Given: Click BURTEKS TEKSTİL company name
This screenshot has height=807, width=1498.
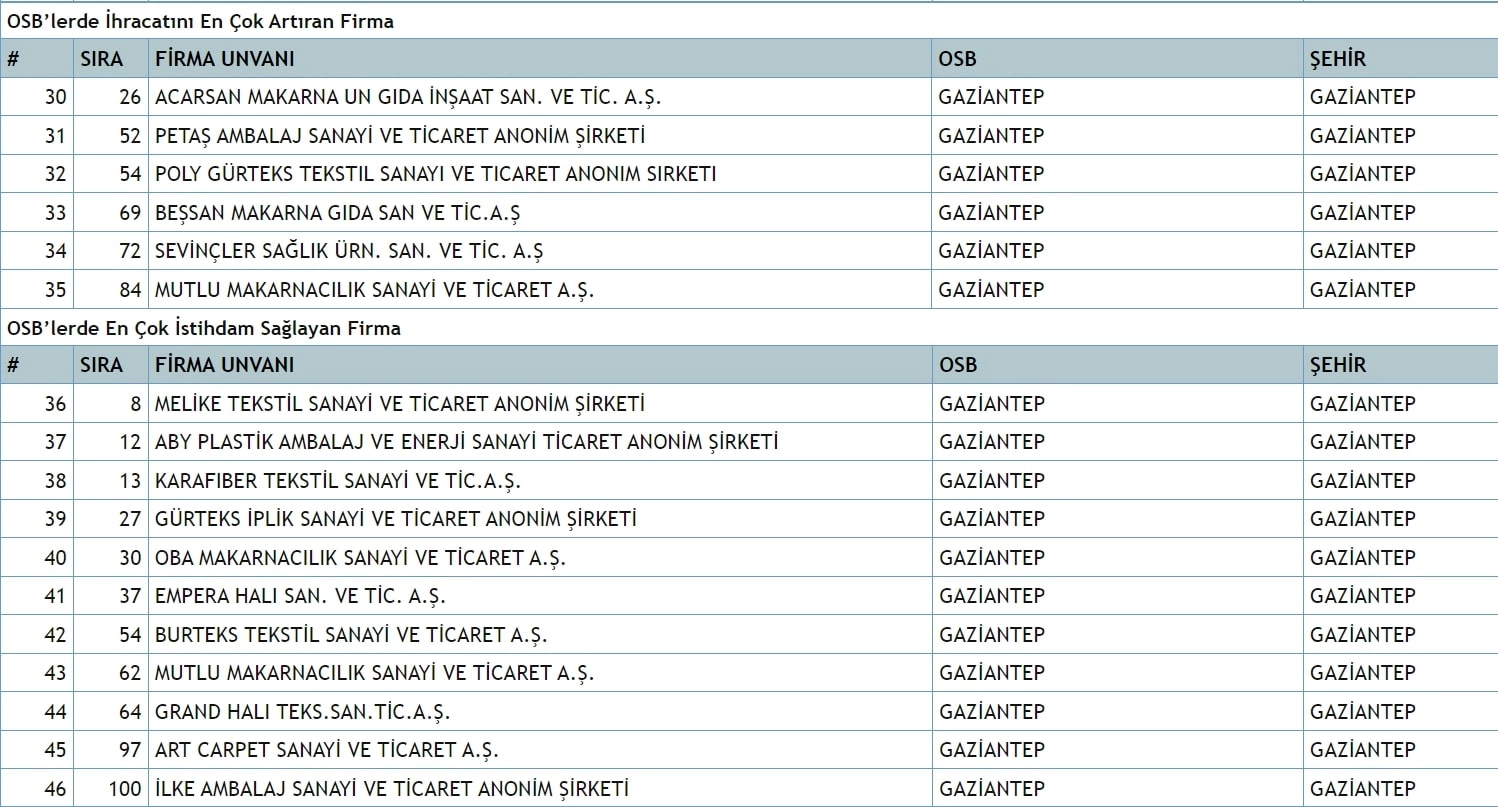Looking at the screenshot, I should [351, 635].
